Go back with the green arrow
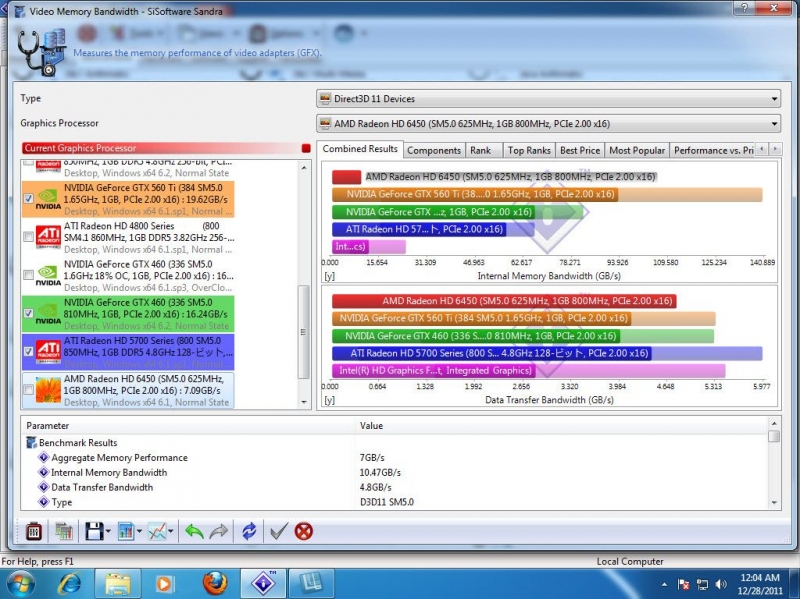The height and width of the screenshot is (599, 800). coord(194,532)
